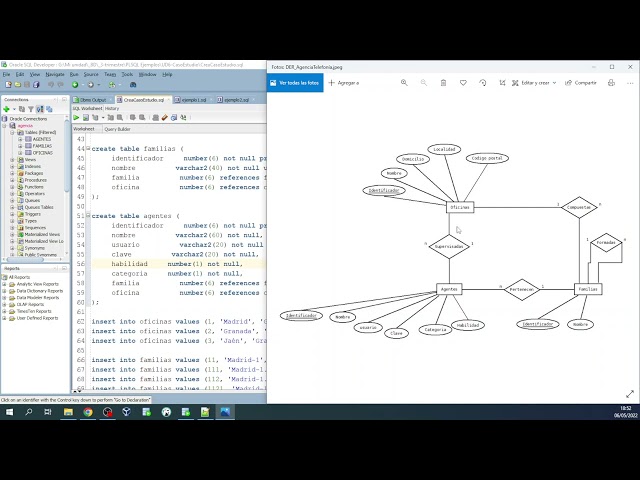Click the Save All icon in main toolbar
The width and height of the screenshot is (640, 480).
point(36,84)
